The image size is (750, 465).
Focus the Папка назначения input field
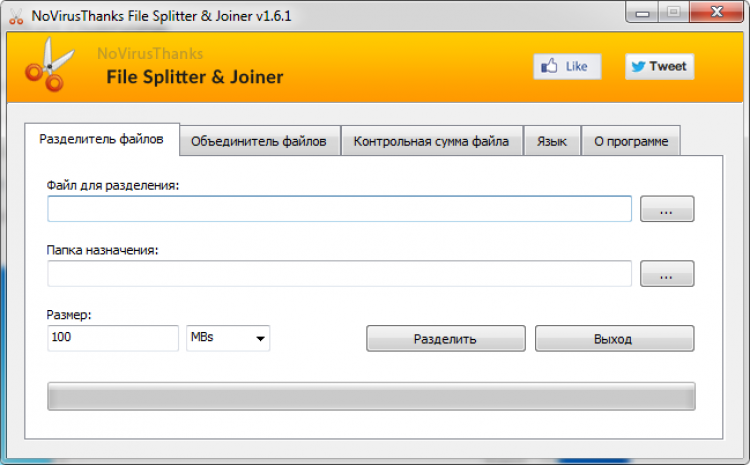(x=339, y=274)
